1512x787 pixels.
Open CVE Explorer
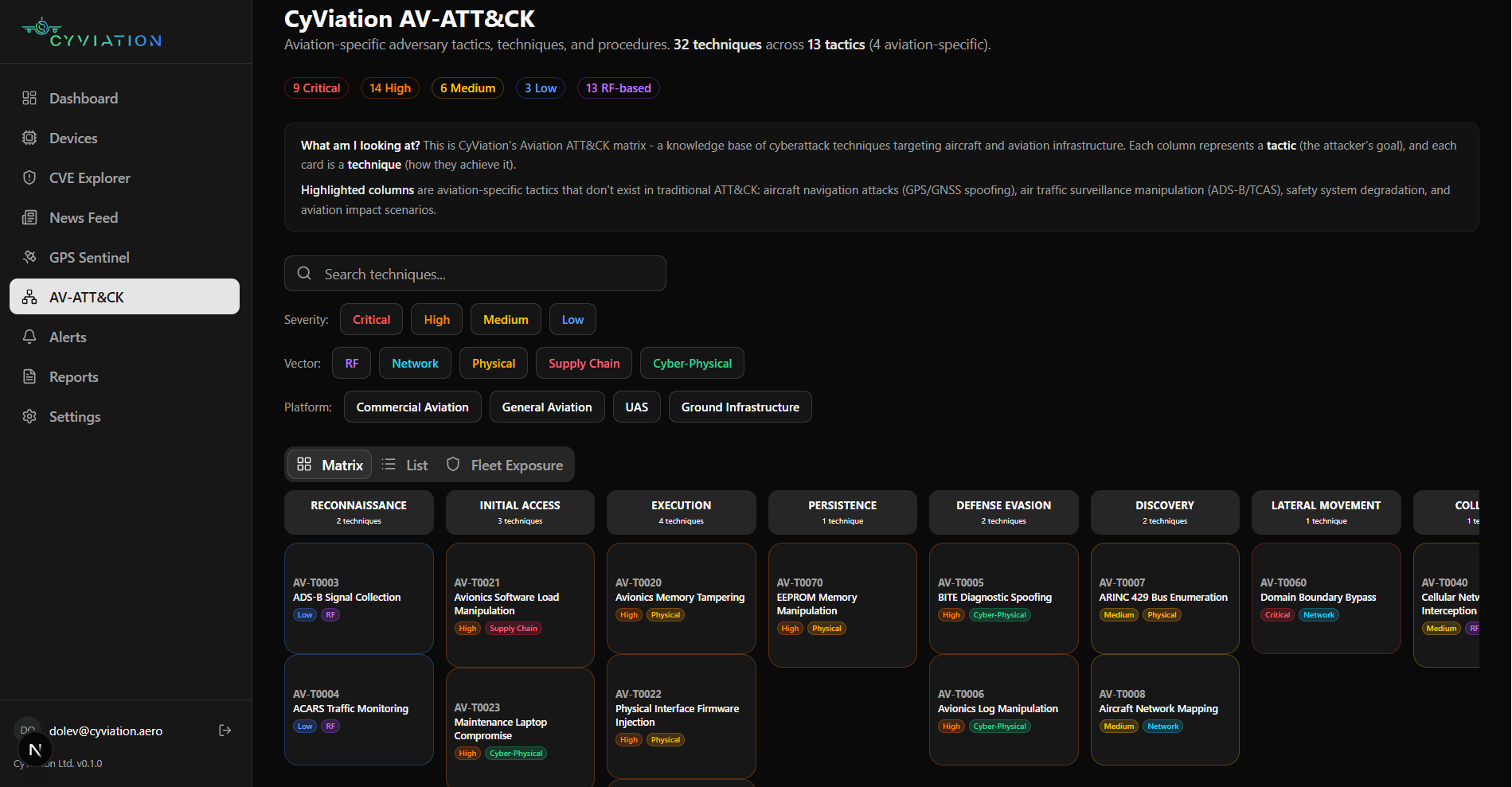pyautogui.click(x=124, y=177)
